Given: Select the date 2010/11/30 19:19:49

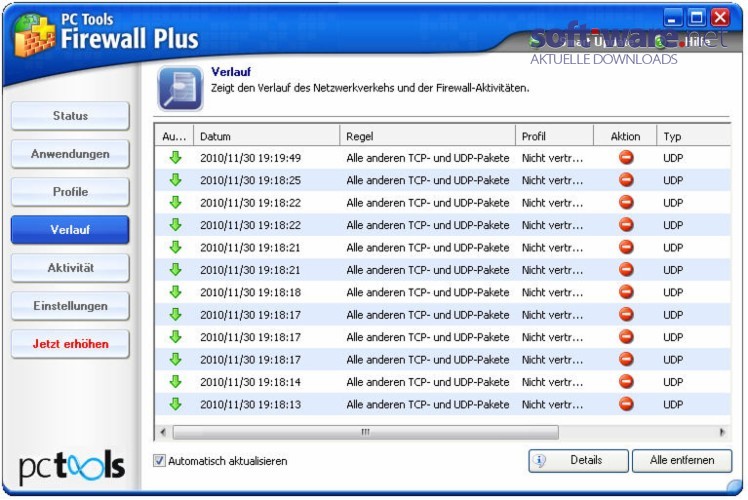Looking at the screenshot, I should point(250,158).
